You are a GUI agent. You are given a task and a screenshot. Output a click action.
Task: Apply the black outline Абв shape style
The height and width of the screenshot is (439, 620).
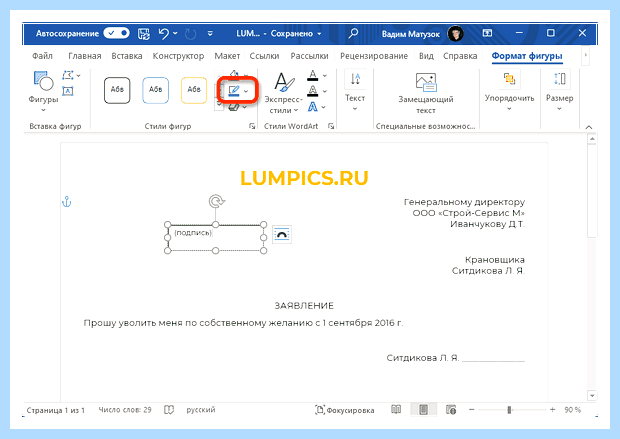coord(117,90)
